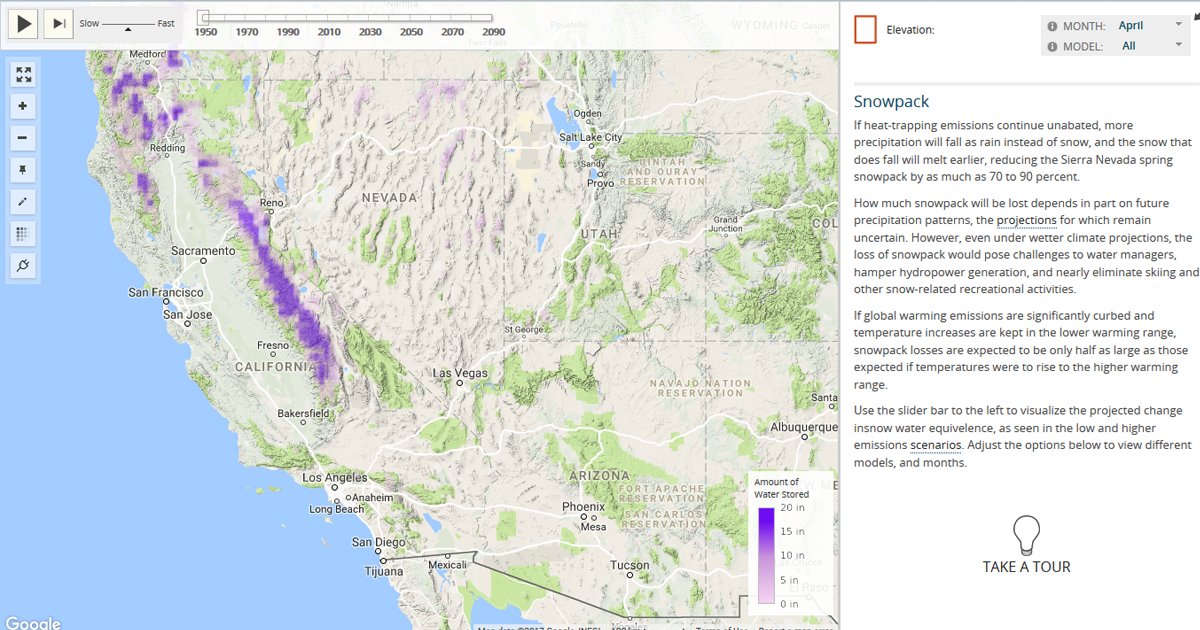Click the Redding map label
Screen dimensions: 1200x630
(166, 148)
